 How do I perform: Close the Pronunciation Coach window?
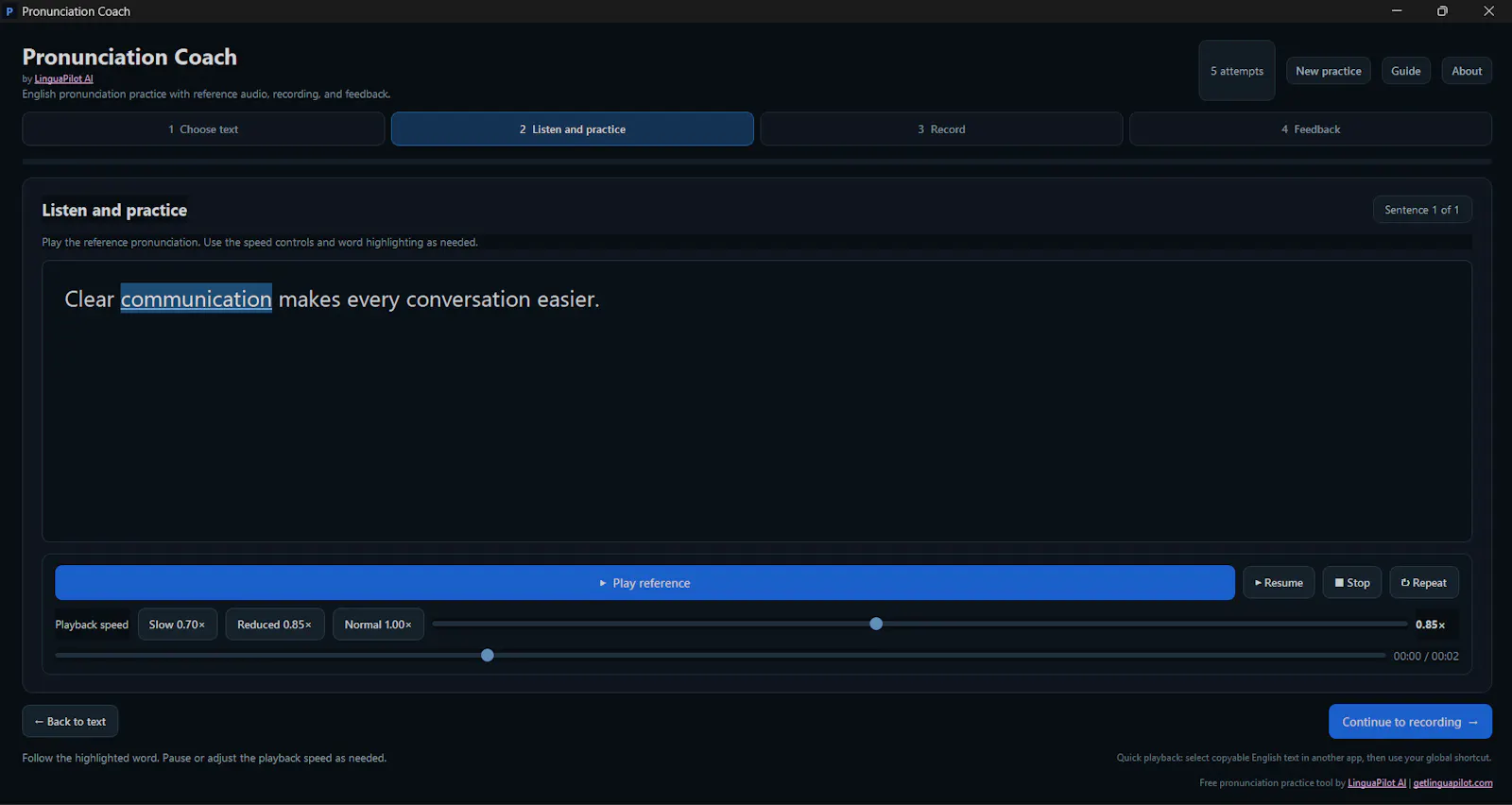[x=1488, y=11]
